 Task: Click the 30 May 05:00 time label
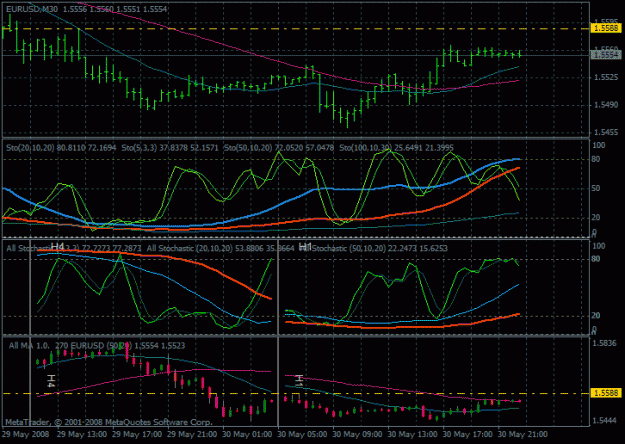click(303, 434)
